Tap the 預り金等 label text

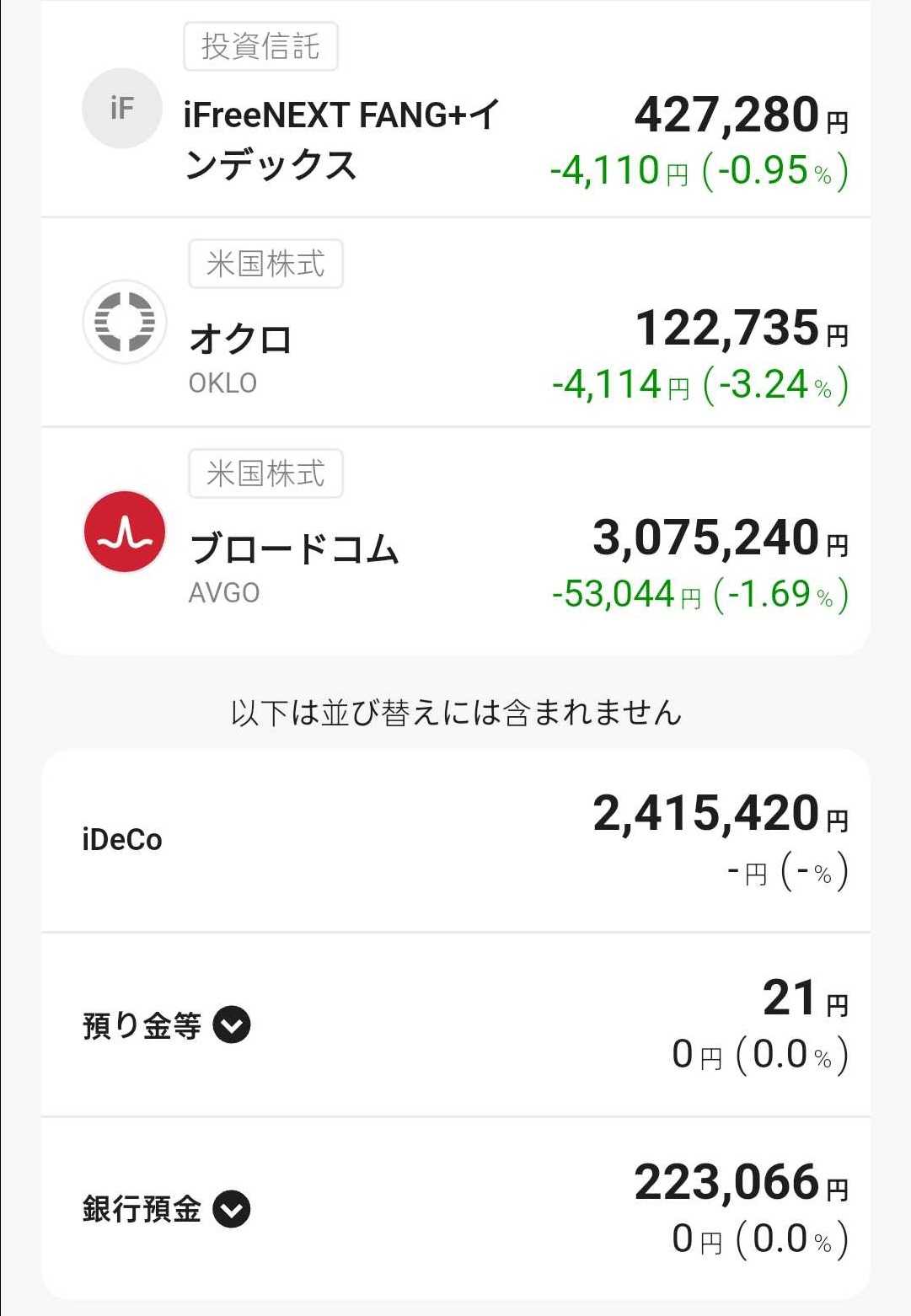(142, 1026)
